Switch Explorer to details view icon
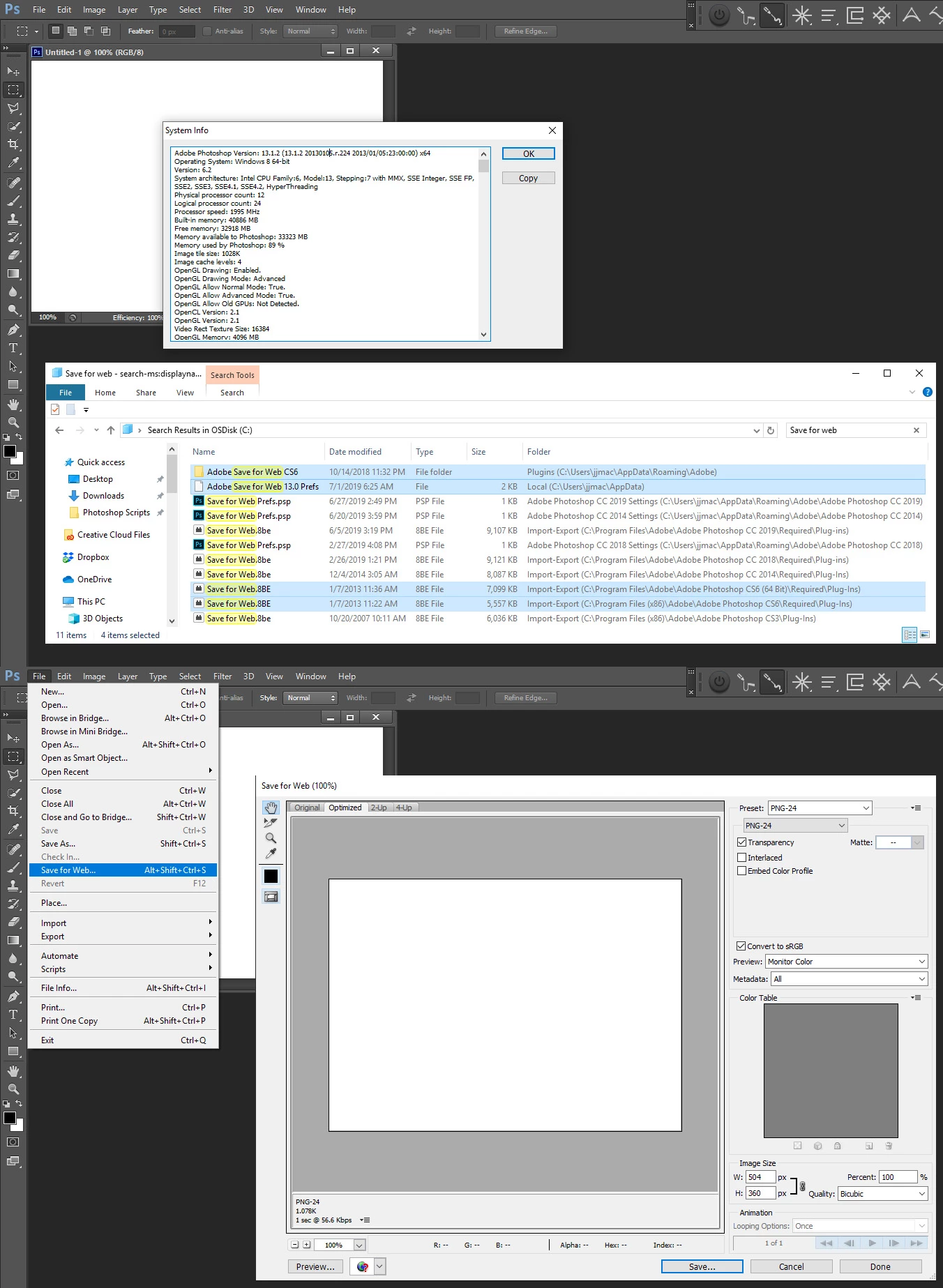Image resolution: width=943 pixels, height=1288 pixels. tap(910, 635)
